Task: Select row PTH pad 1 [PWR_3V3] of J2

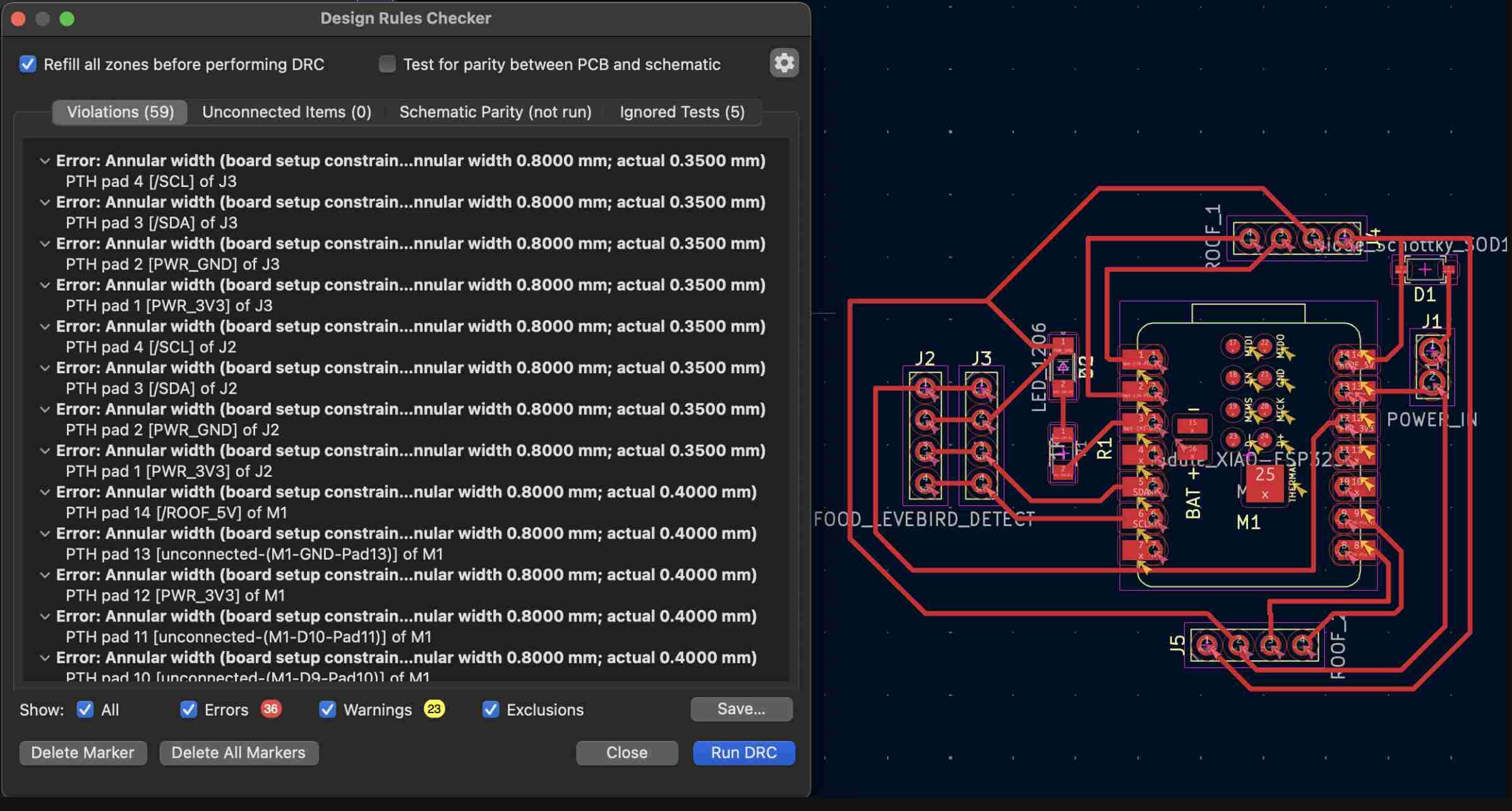Action: click(405, 471)
